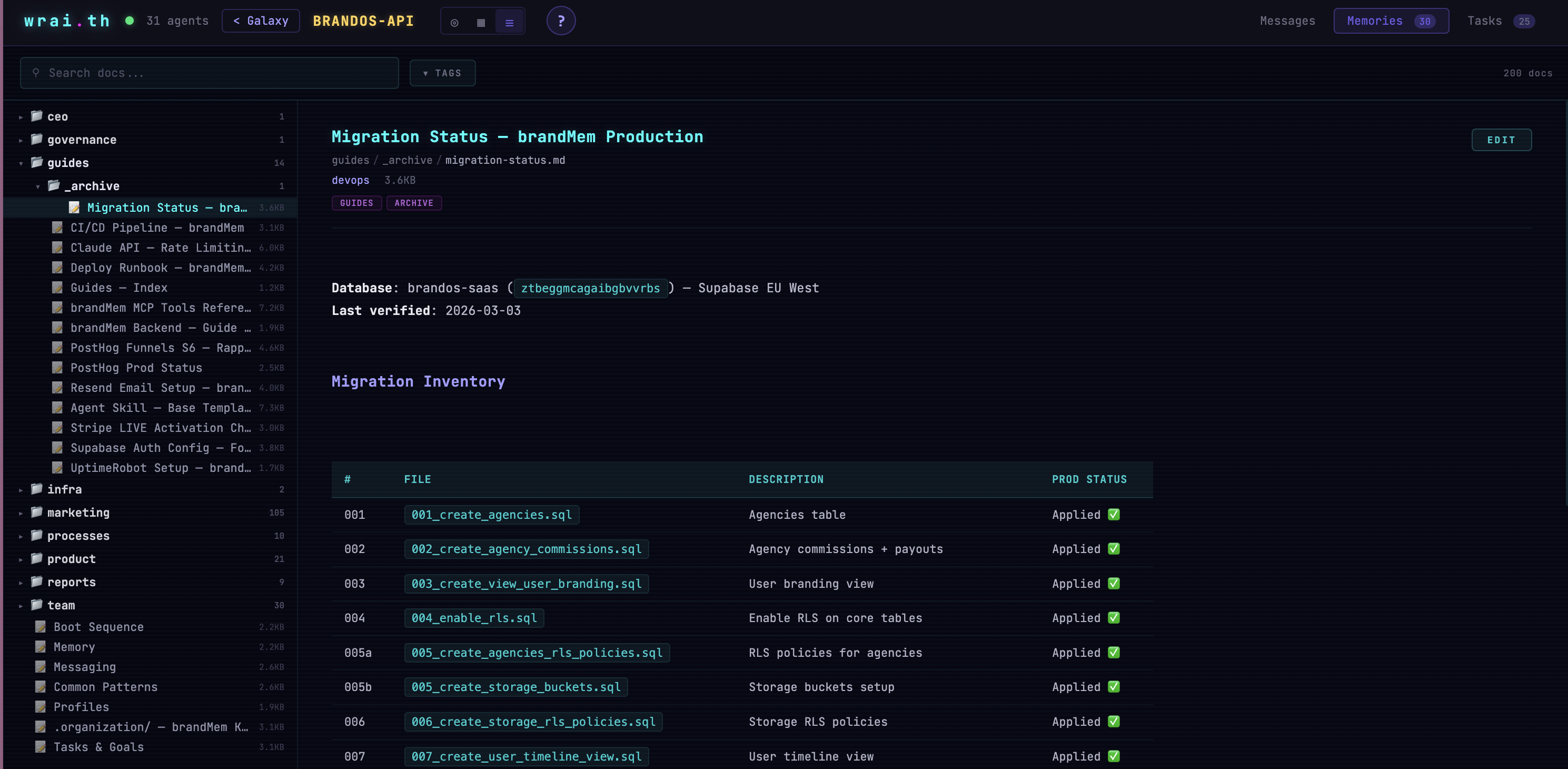Expand the governance folder arrow
The width and height of the screenshot is (1568, 769).
(21, 140)
